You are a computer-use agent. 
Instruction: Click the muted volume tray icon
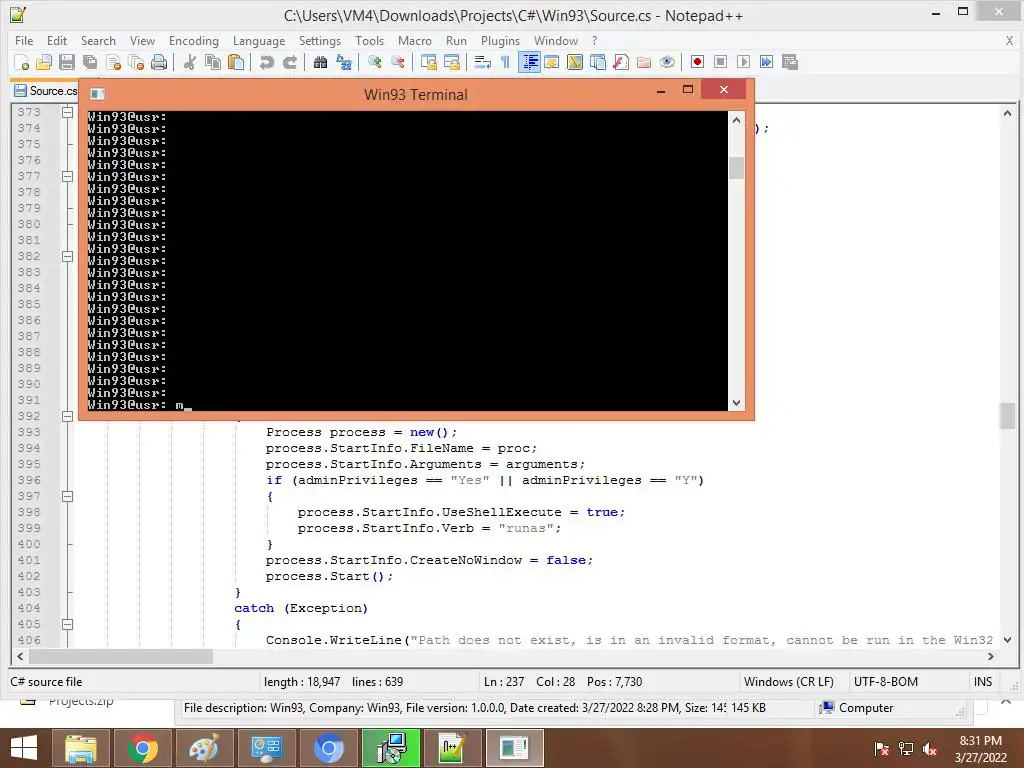[x=930, y=749]
